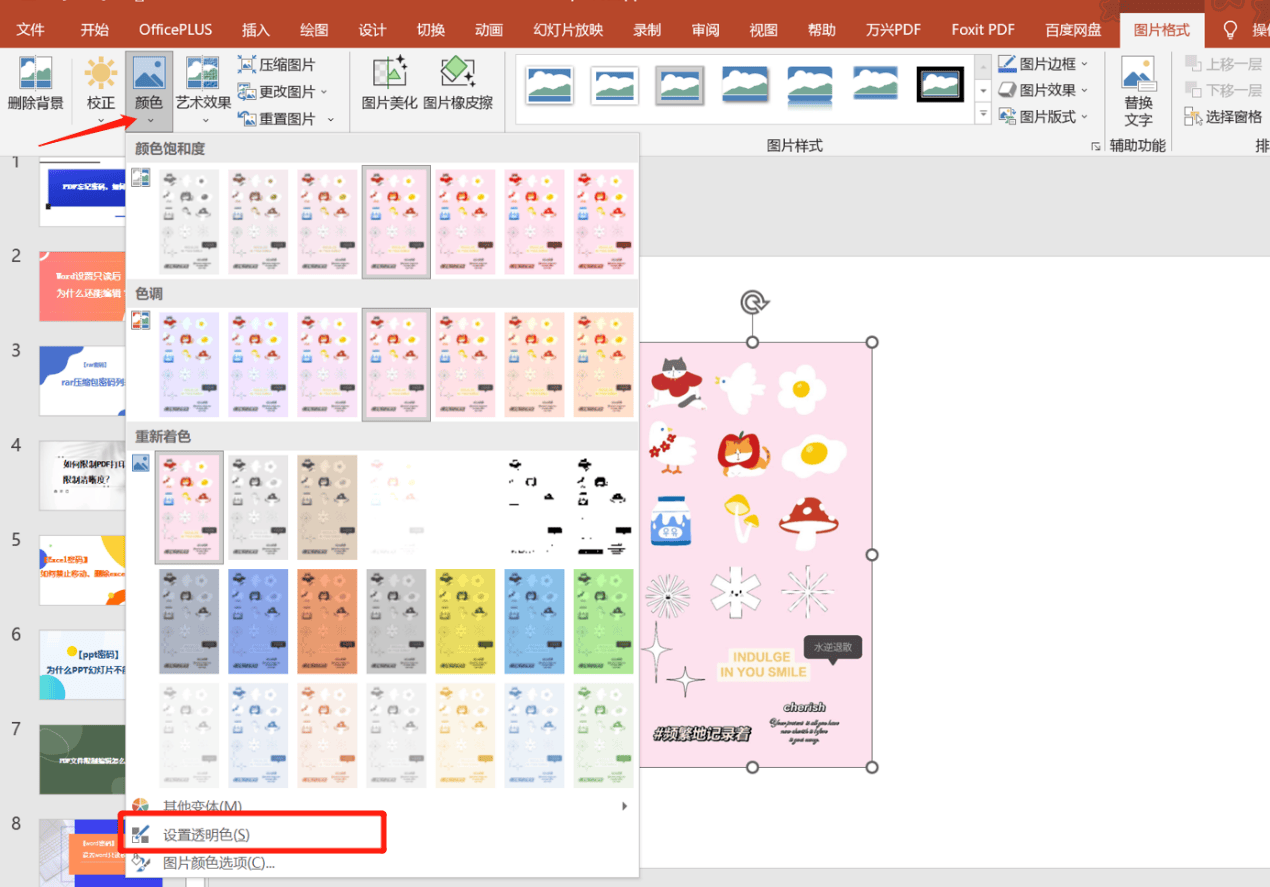Screen dimensions: 1270x887
Task: Open 图片颜色选项 menu entry
Action: [218, 862]
